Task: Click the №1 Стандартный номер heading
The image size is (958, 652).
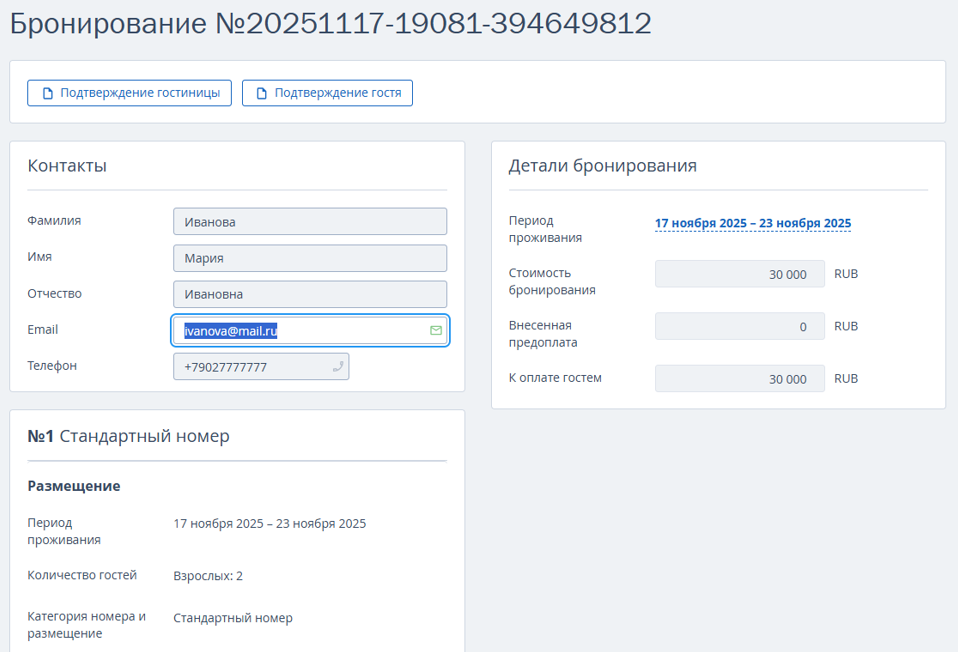Action: coord(128,436)
